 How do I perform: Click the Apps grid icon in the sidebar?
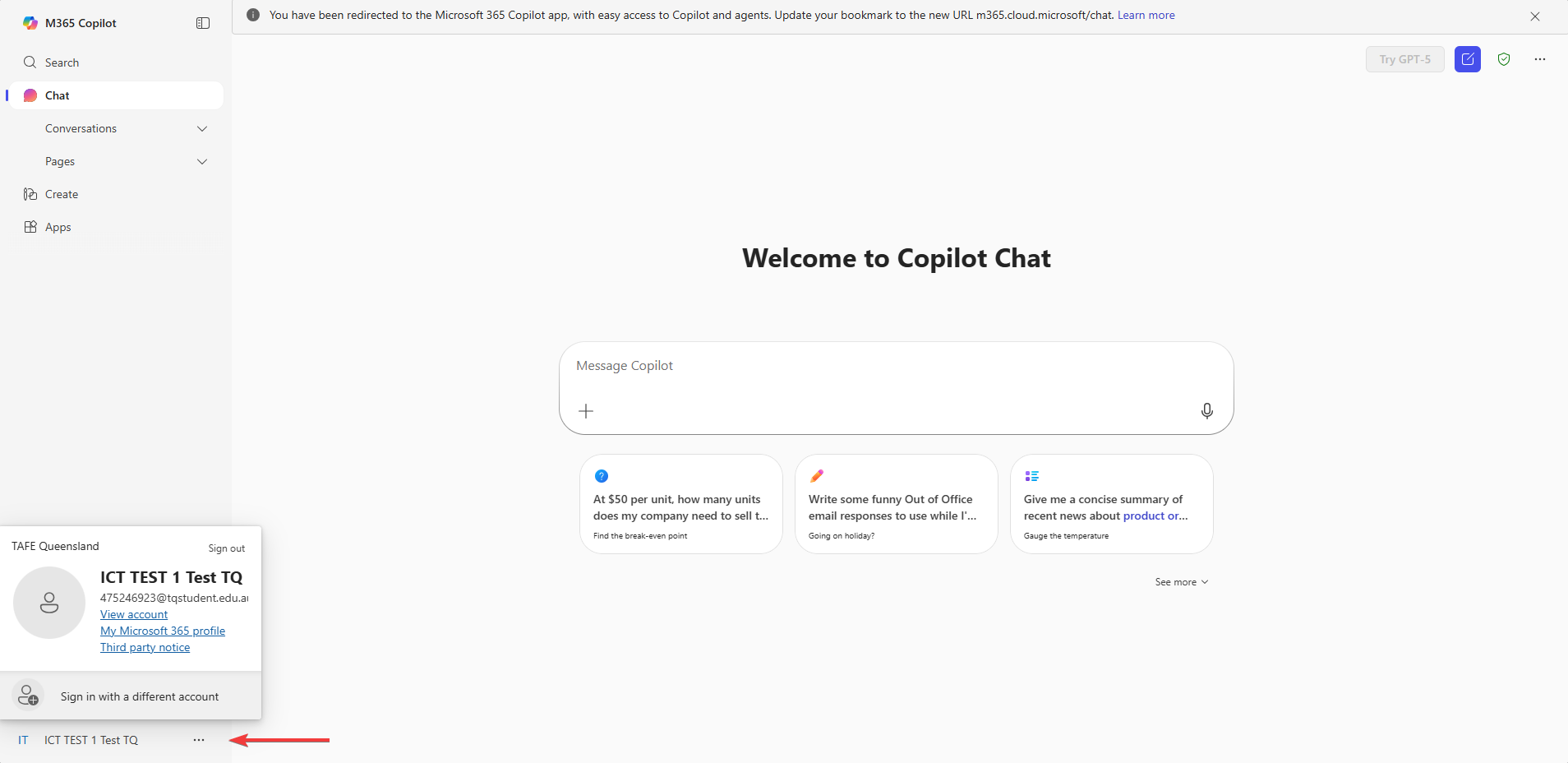(x=30, y=227)
